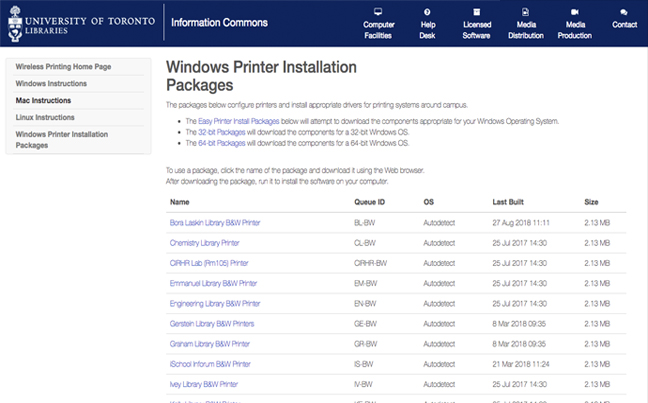Select Windows Instructions in the sidebar
This screenshot has width=648, height=403.
pos(53,85)
